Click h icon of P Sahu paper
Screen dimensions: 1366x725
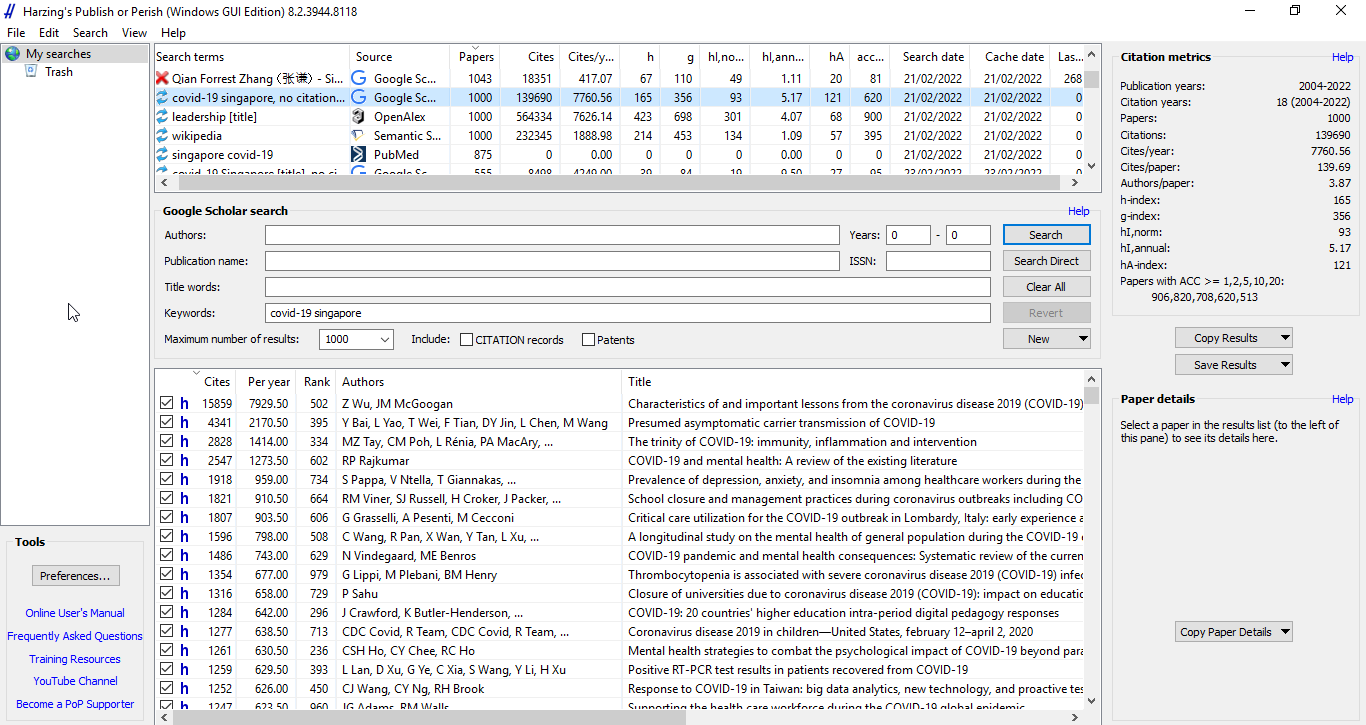coord(184,594)
